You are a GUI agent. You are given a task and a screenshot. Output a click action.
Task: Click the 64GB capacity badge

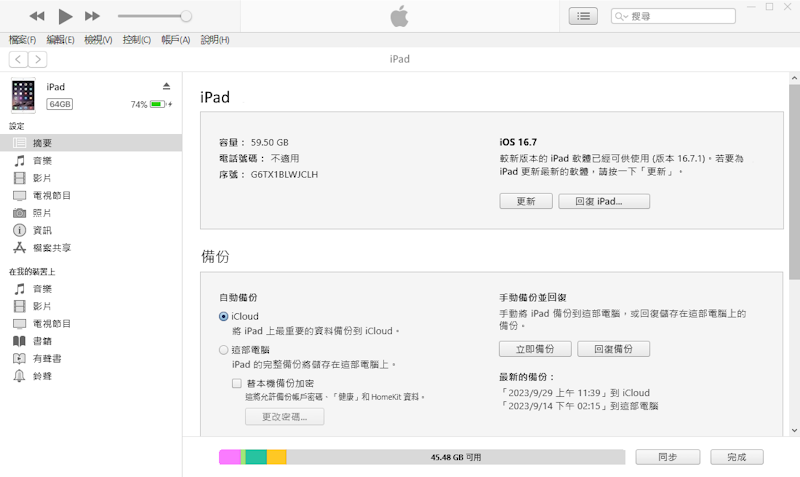60,104
